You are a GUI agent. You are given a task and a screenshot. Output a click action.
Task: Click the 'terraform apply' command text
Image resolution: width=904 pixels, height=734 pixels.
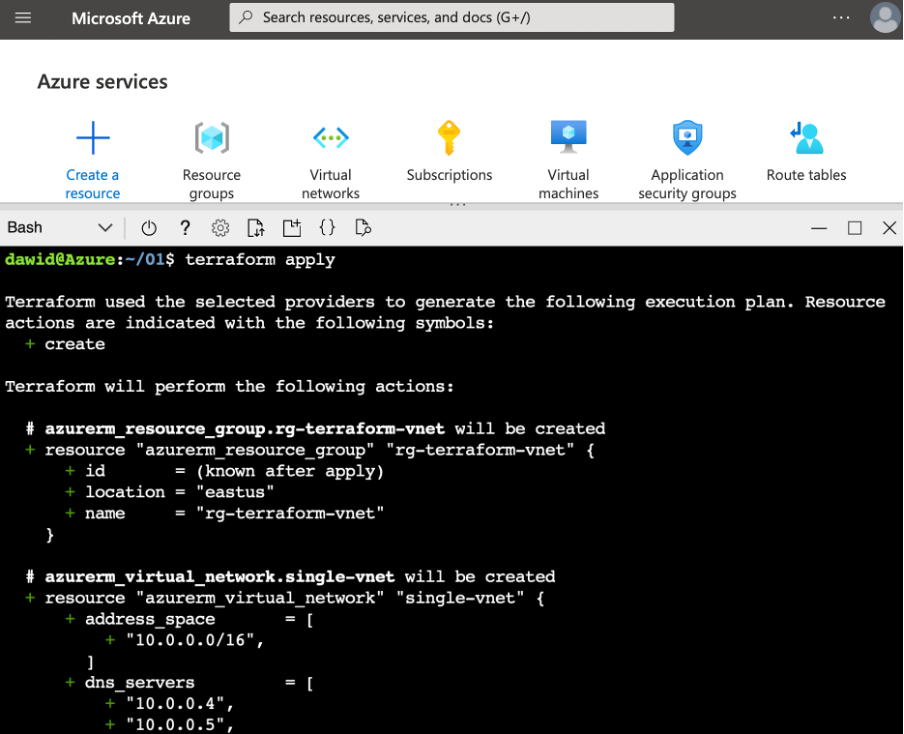click(260, 259)
